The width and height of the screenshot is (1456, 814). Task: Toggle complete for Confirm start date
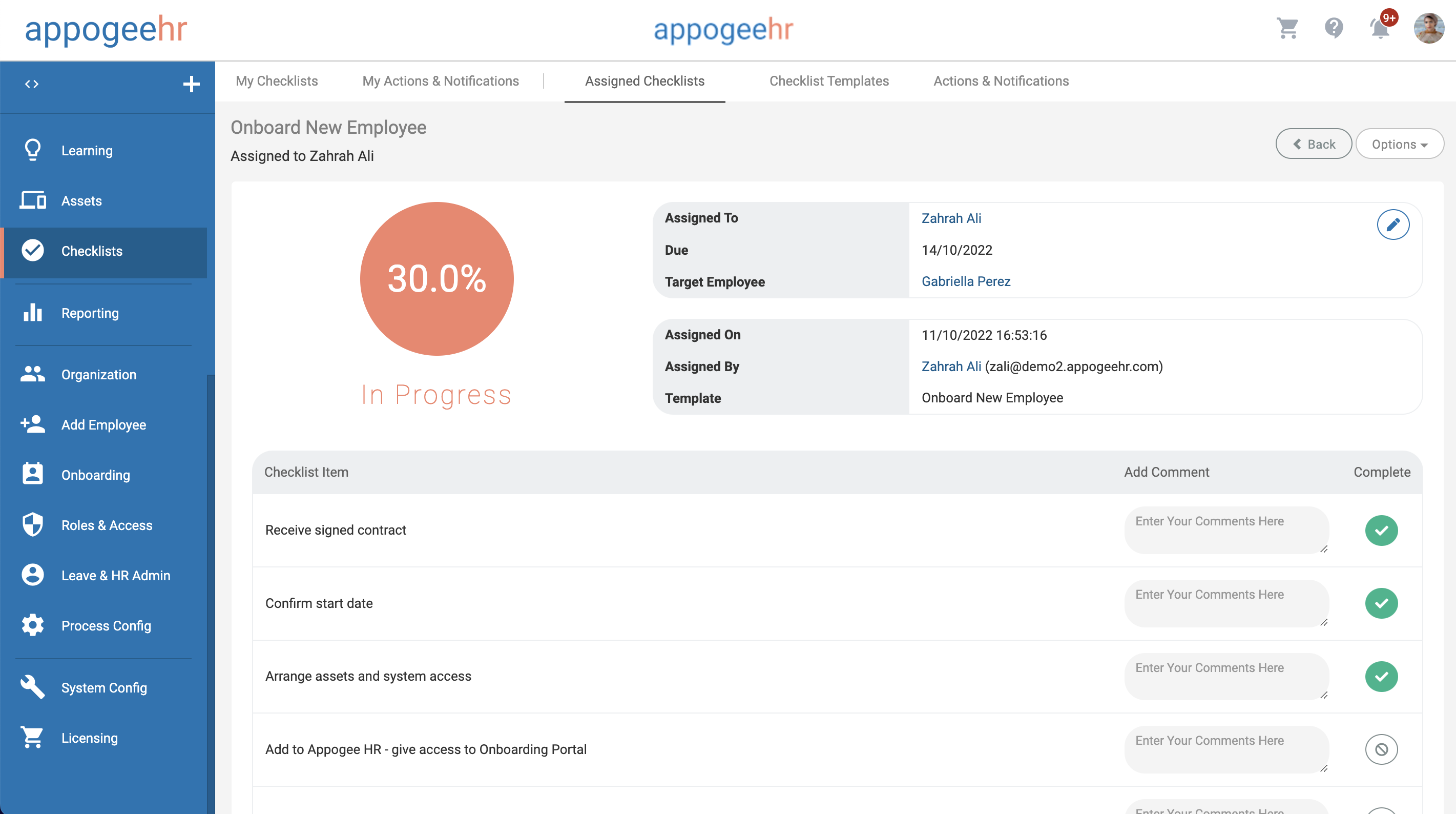pyautogui.click(x=1381, y=603)
